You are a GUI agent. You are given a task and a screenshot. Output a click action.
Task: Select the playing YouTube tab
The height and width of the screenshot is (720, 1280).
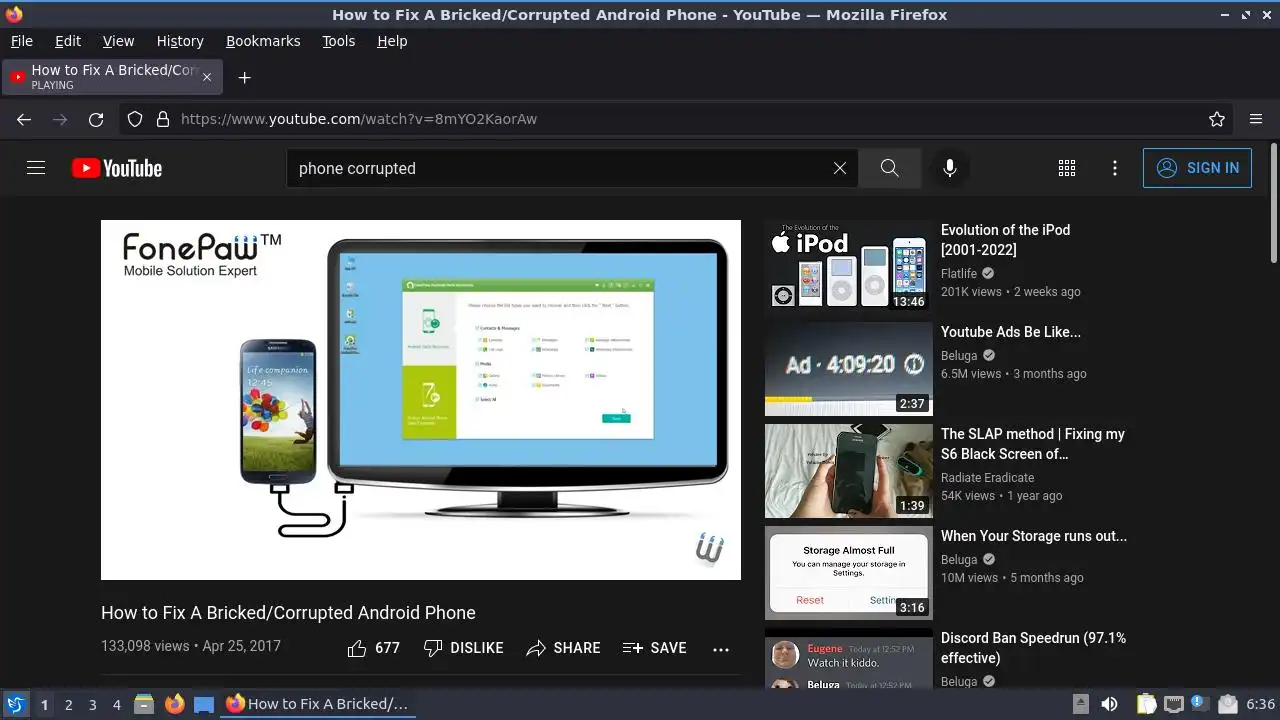[x=113, y=77]
